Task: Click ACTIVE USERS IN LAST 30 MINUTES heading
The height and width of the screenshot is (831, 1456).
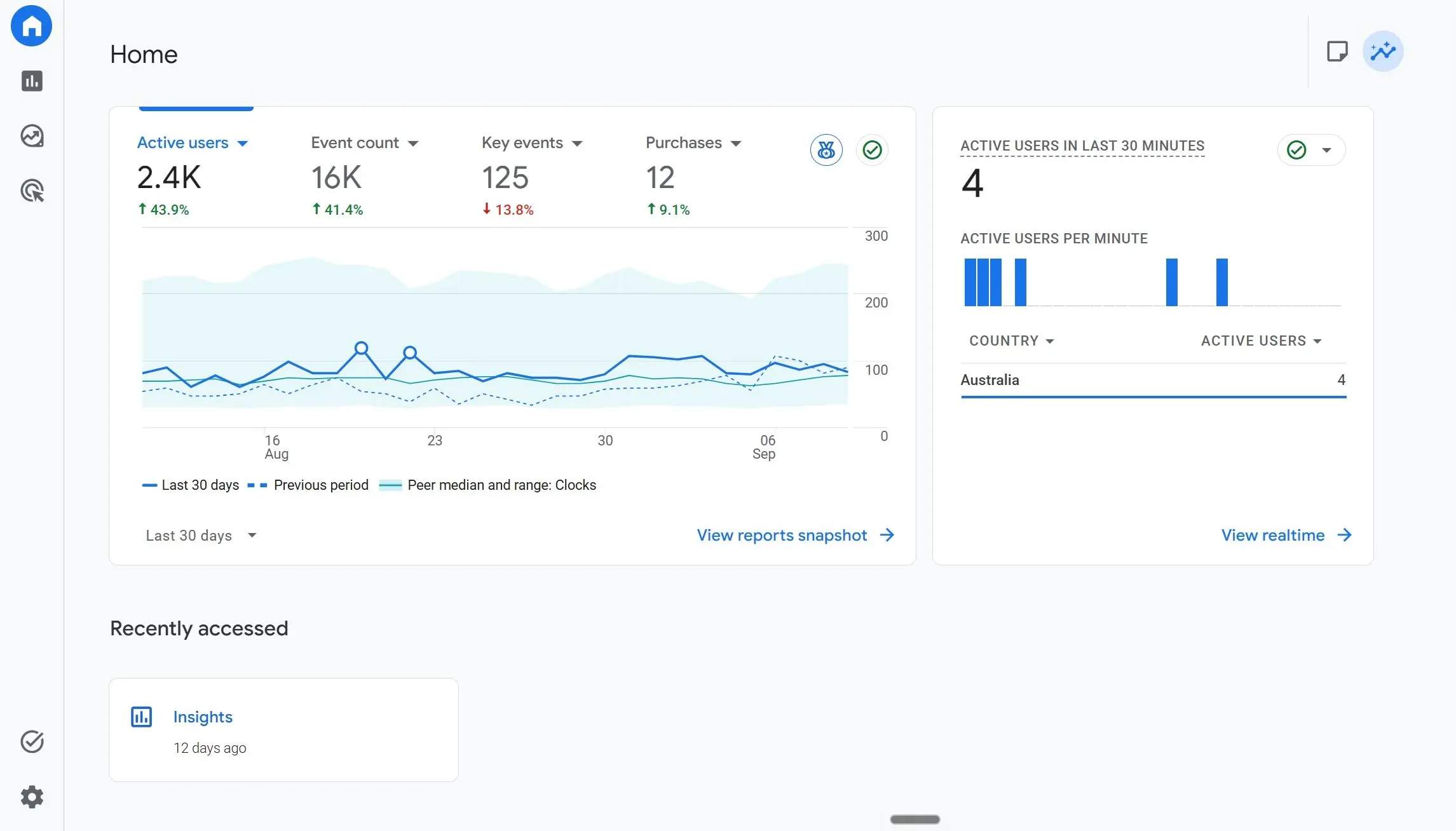Action: [1082, 145]
